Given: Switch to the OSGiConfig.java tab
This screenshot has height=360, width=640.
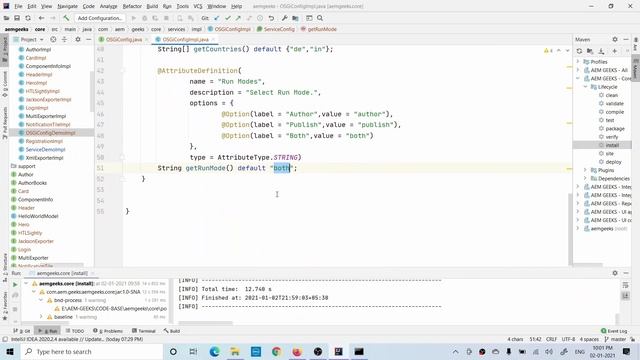Looking at the screenshot, I should click(x=124, y=40).
